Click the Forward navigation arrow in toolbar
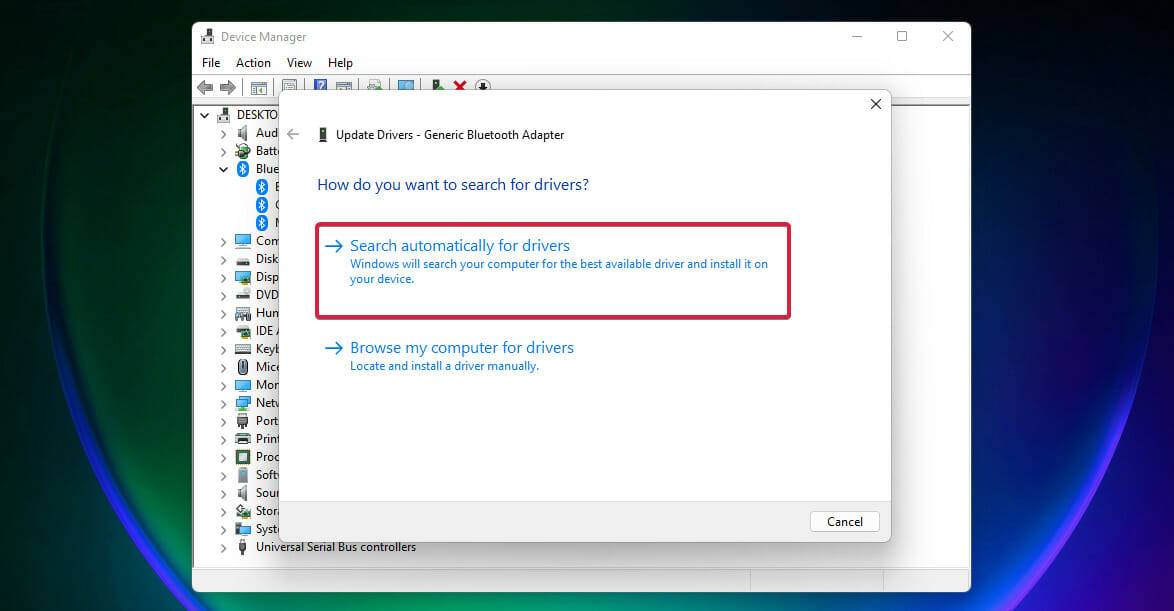The height and width of the screenshot is (611, 1174). coord(228,87)
